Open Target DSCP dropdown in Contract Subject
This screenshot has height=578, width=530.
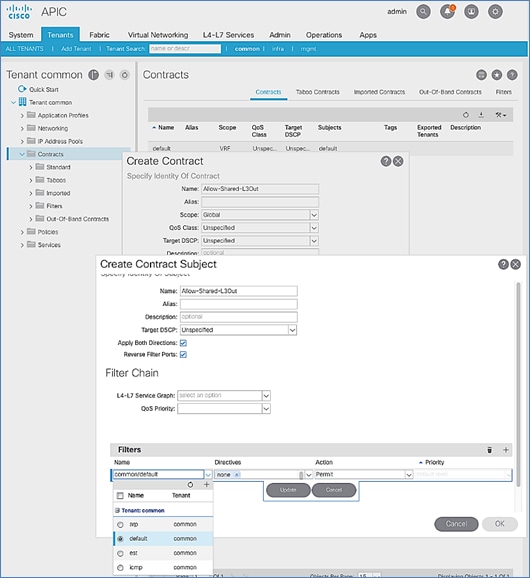coord(292,330)
